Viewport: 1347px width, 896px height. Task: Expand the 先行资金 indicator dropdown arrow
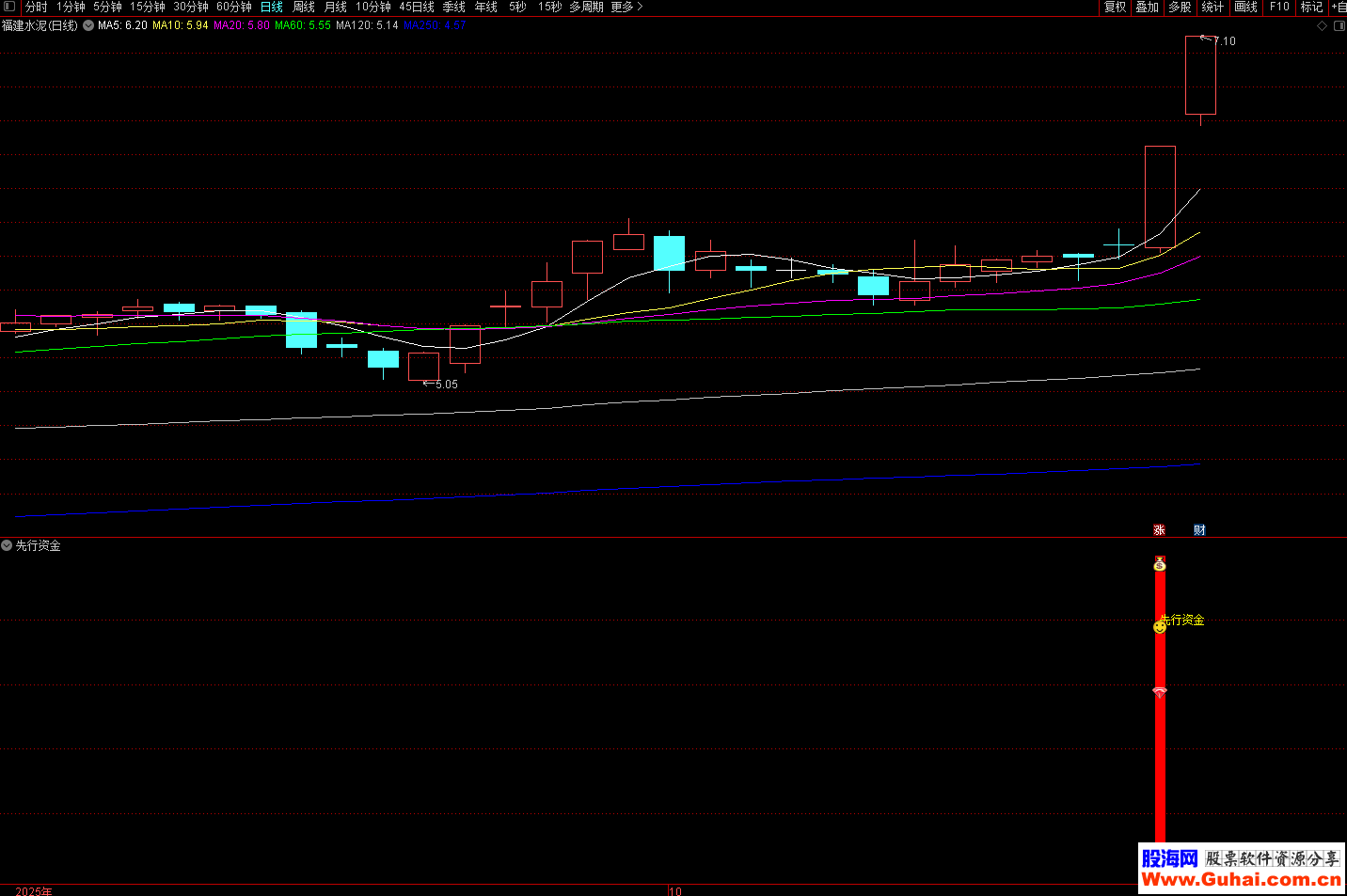pyautogui.click(x=8, y=545)
